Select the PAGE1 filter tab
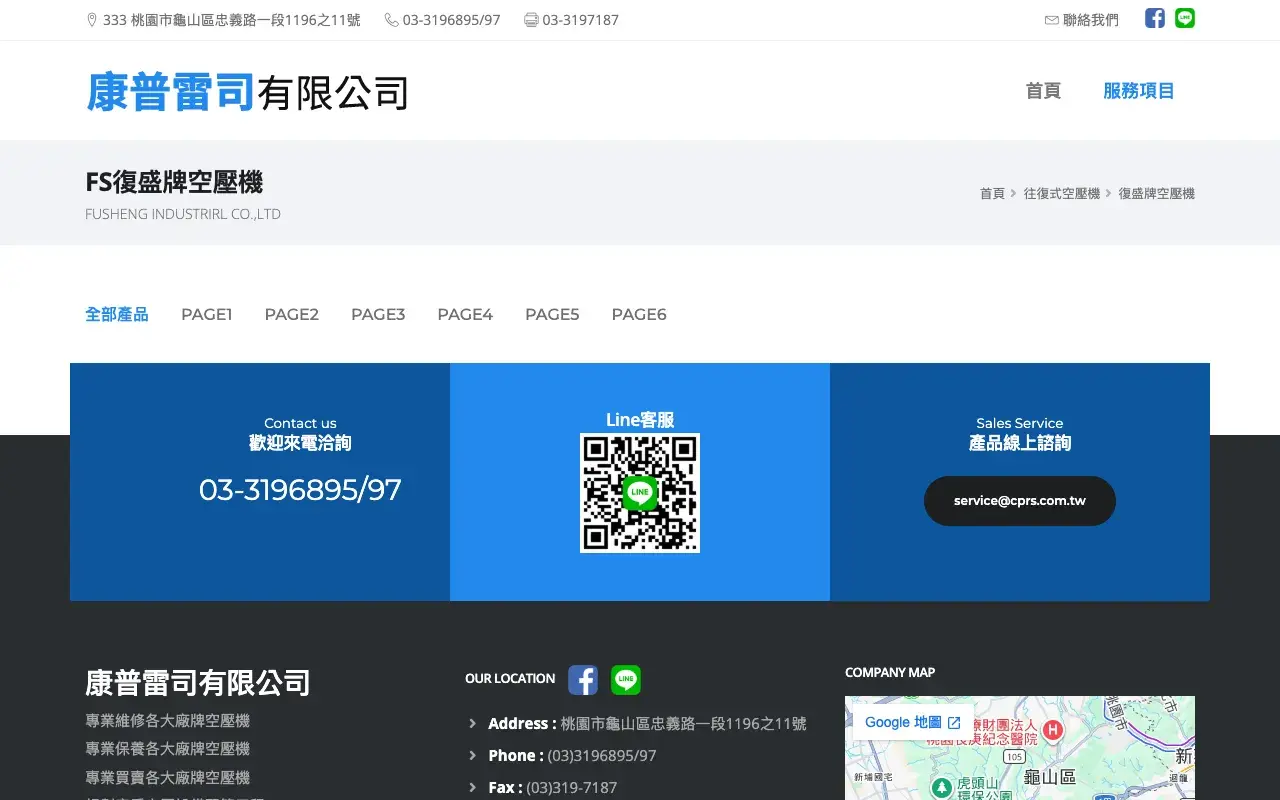This screenshot has width=1280, height=800. [206, 314]
